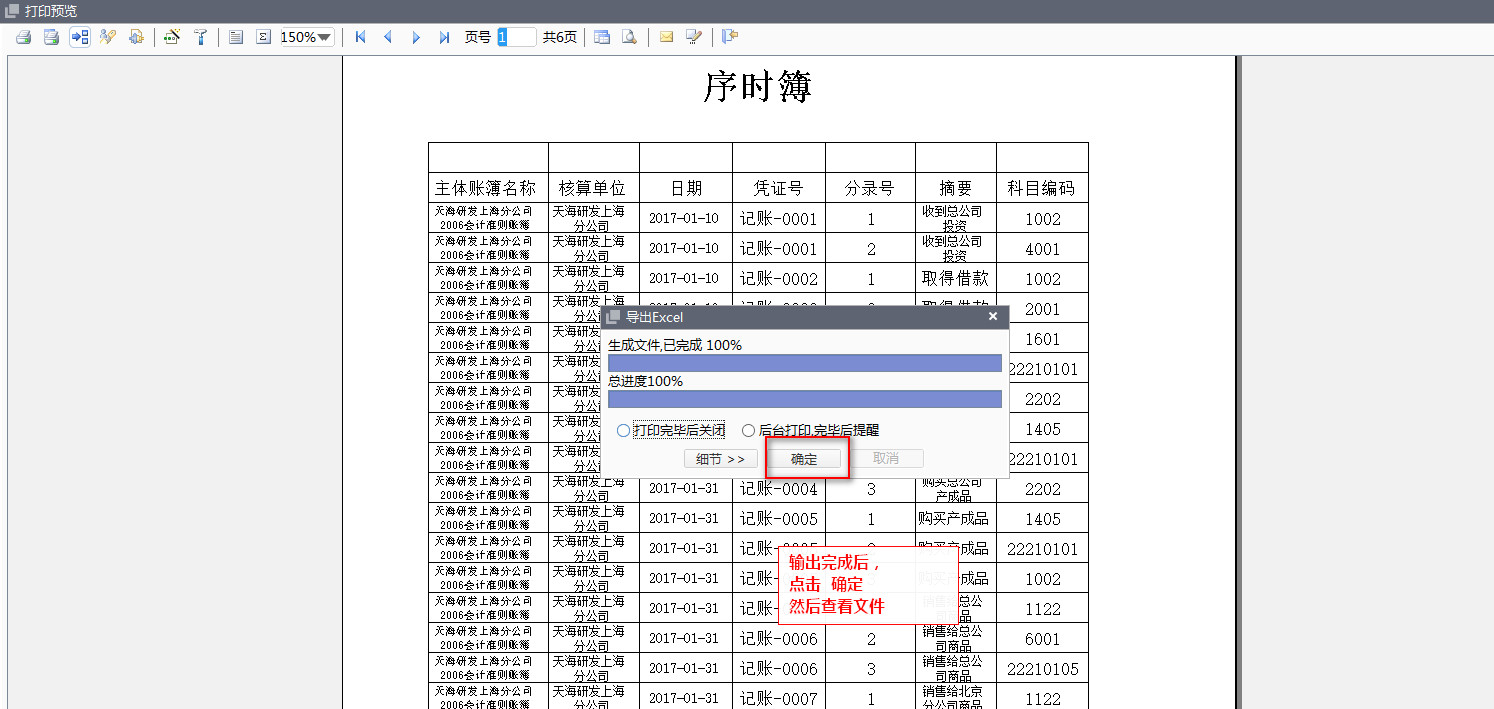The image size is (1494, 709).
Task: Click the magnifier page search icon
Action: (629, 37)
